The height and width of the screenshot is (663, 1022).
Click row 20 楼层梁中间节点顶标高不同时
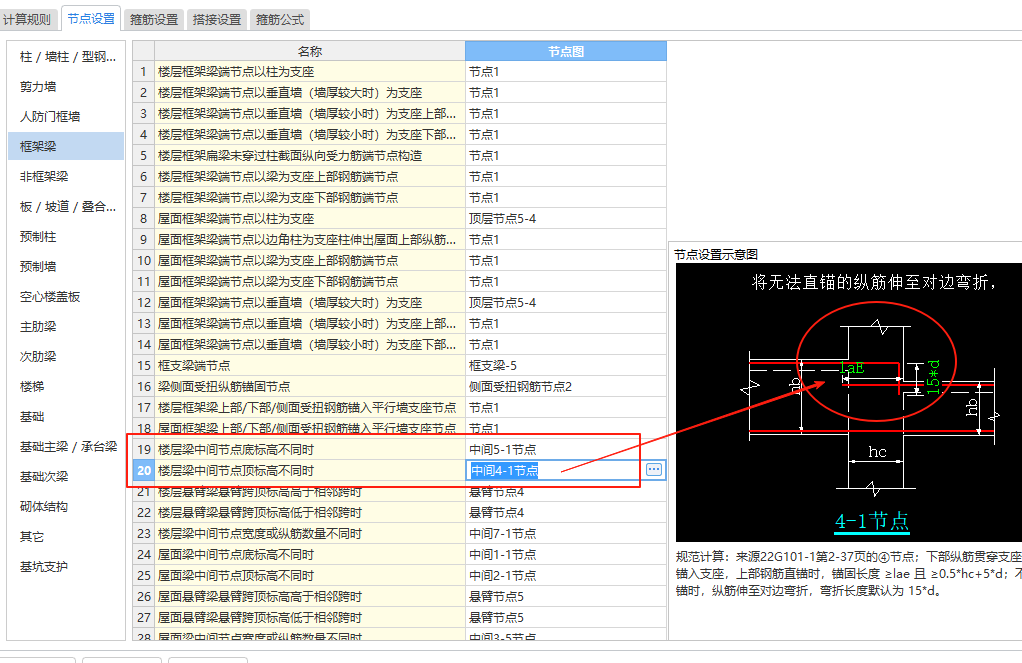click(x=310, y=471)
